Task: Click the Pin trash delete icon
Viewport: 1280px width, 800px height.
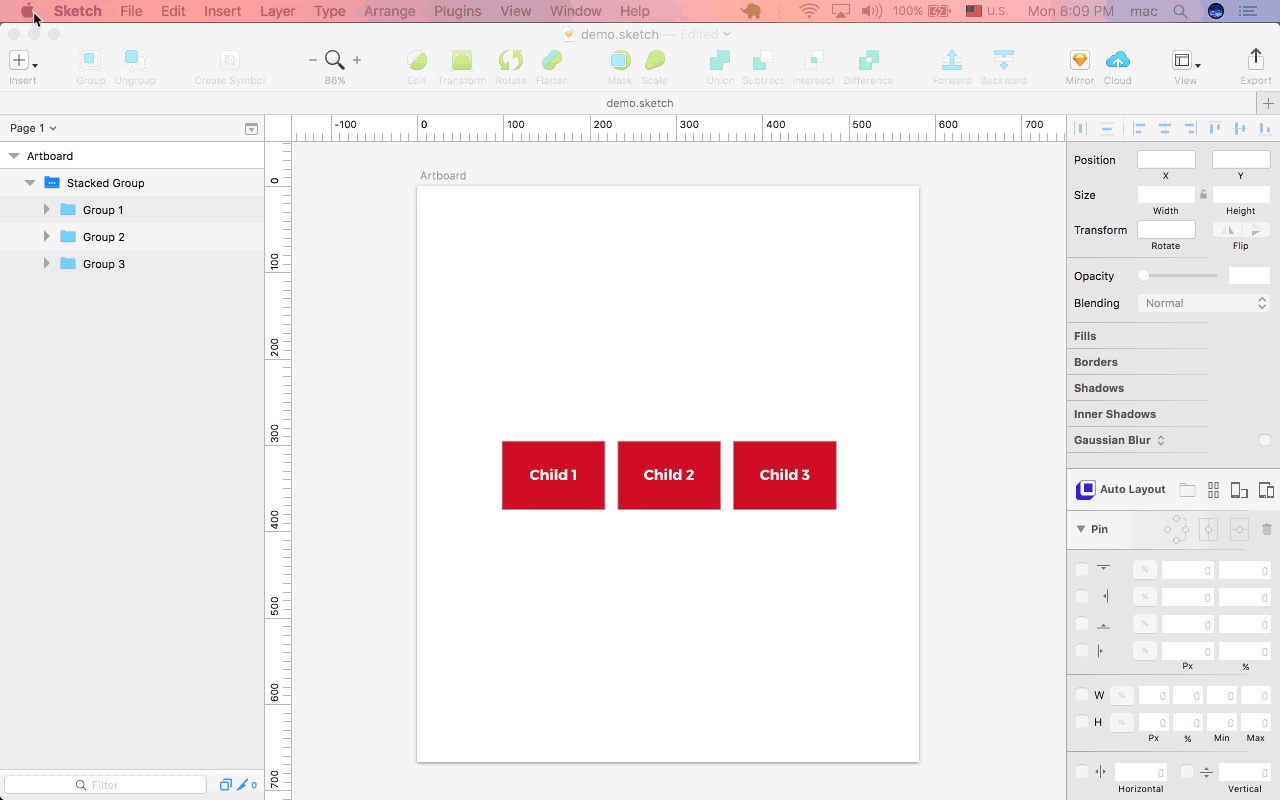Action: (x=1267, y=529)
